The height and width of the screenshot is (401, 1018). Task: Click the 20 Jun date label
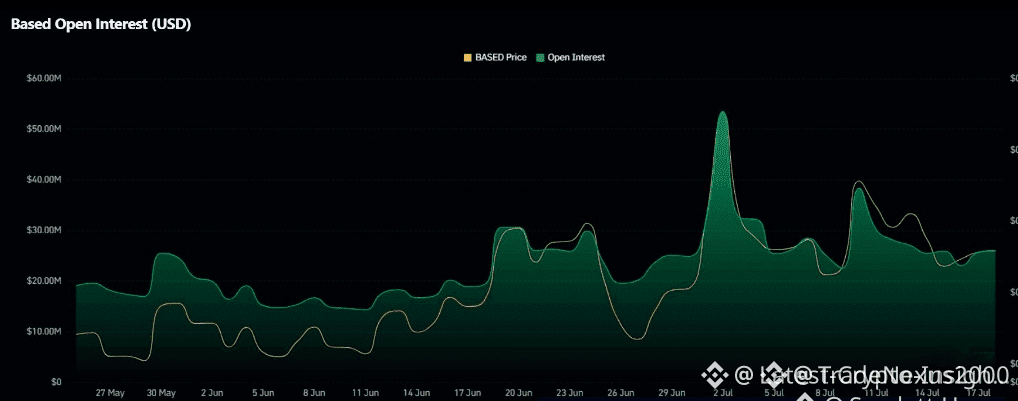pyautogui.click(x=519, y=393)
